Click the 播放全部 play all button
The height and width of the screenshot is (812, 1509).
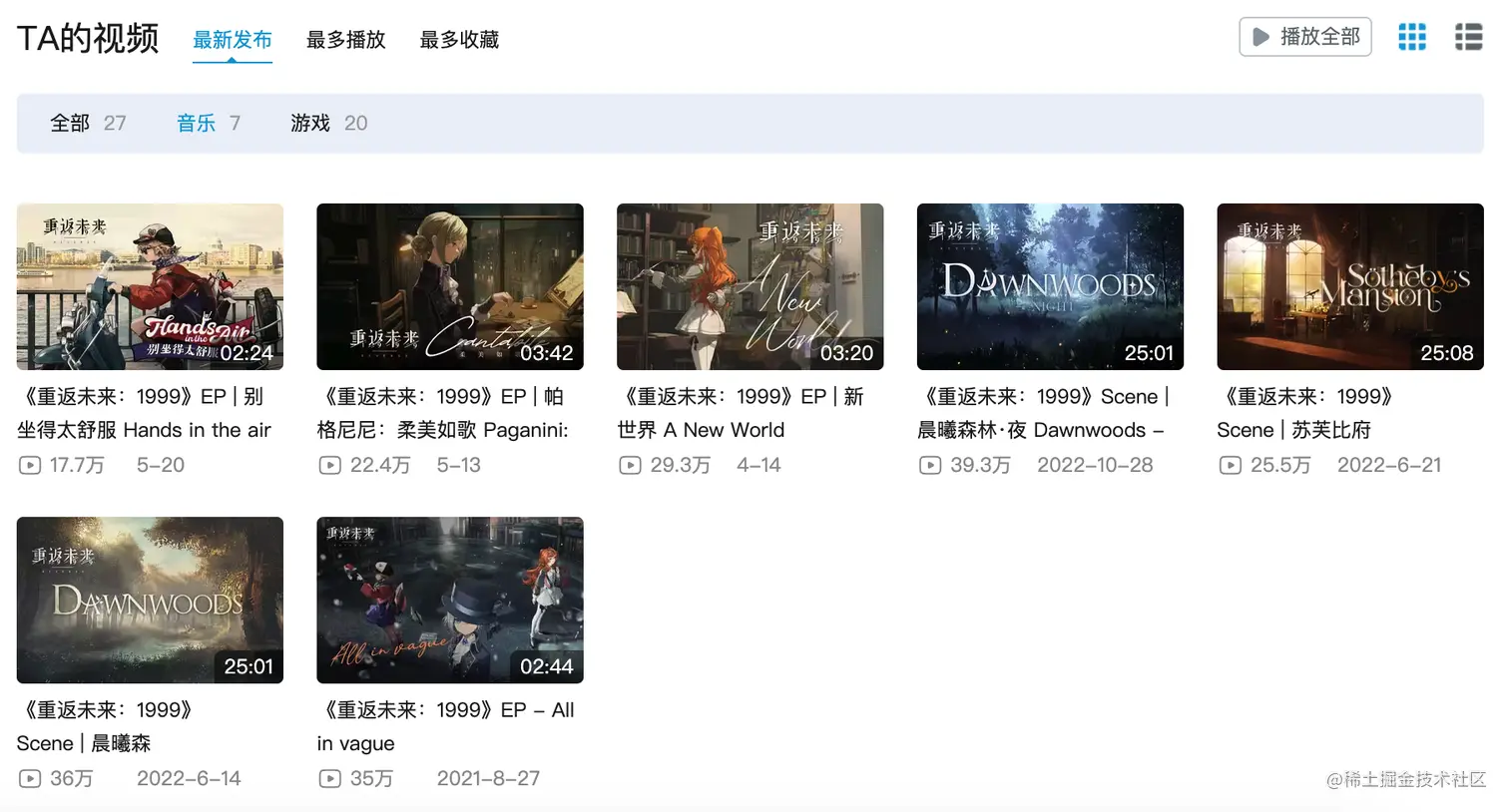(x=1305, y=37)
